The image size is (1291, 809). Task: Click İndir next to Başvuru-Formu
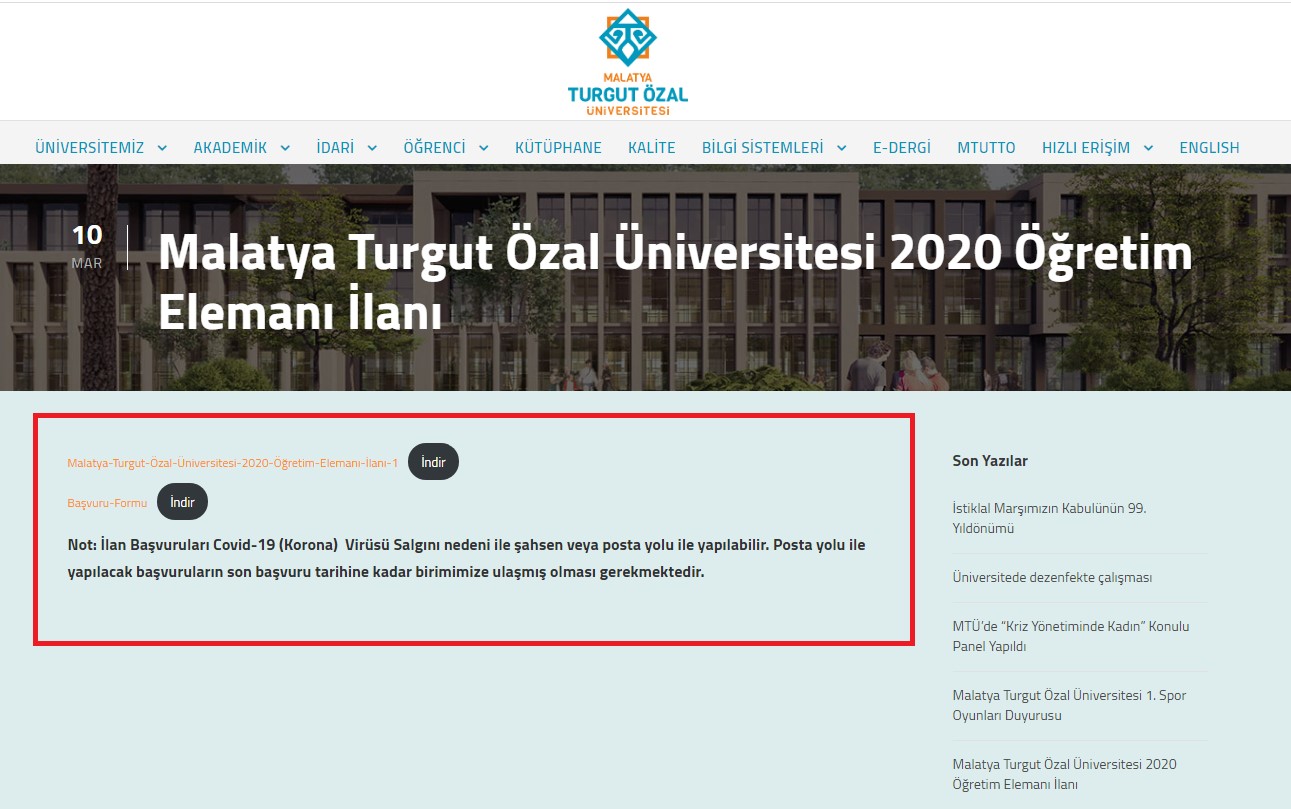click(182, 502)
